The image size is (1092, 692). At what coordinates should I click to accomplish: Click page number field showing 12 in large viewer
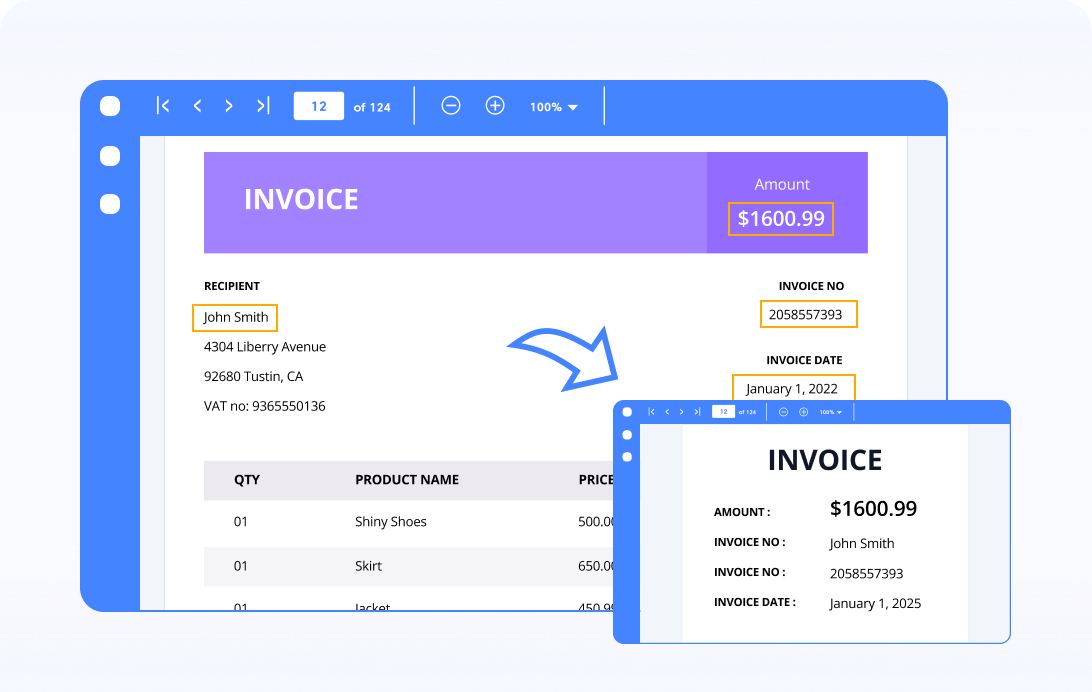[x=318, y=106]
